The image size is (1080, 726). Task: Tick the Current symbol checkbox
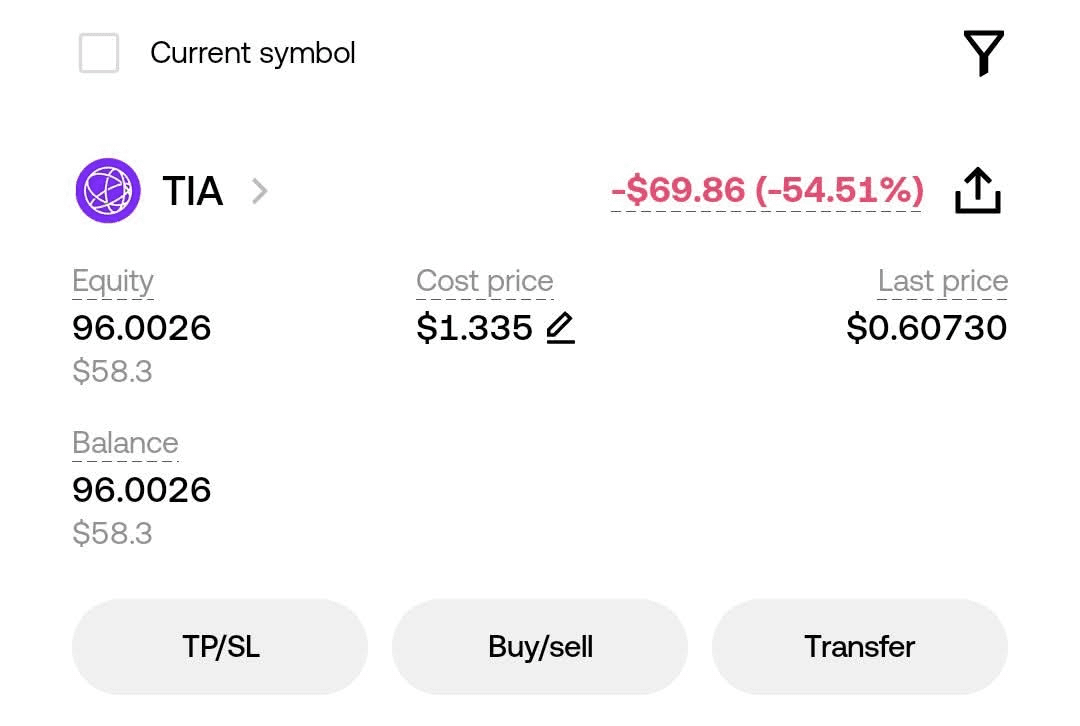coord(99,53)
